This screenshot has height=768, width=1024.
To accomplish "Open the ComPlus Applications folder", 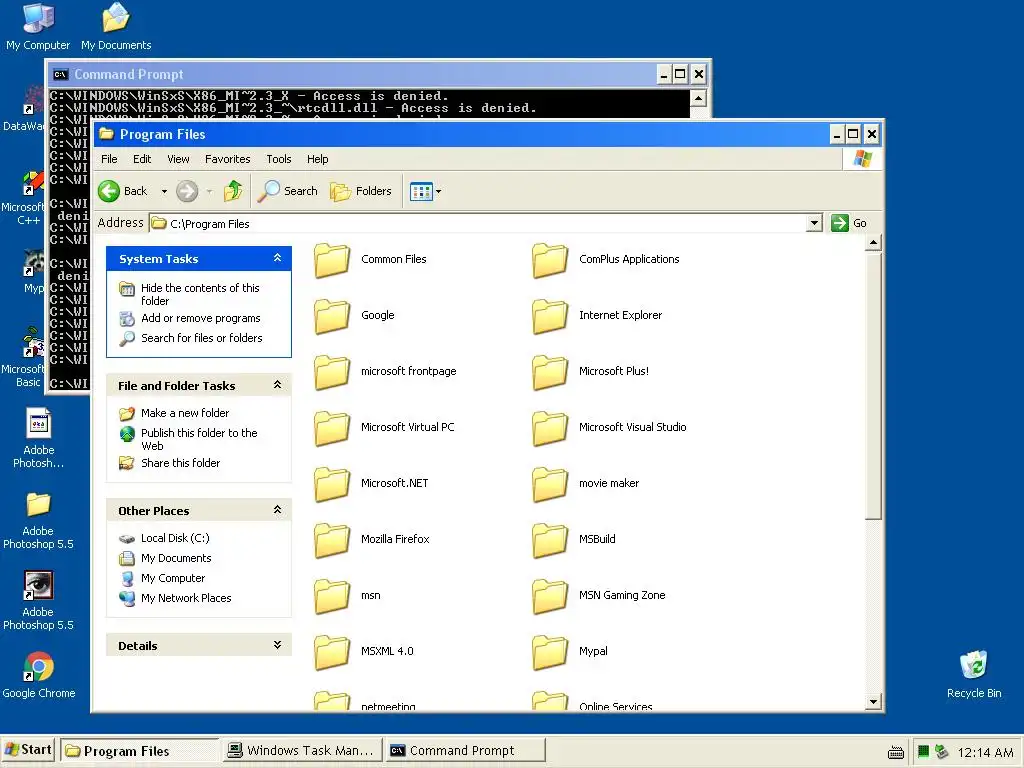I will pos(606,259).
